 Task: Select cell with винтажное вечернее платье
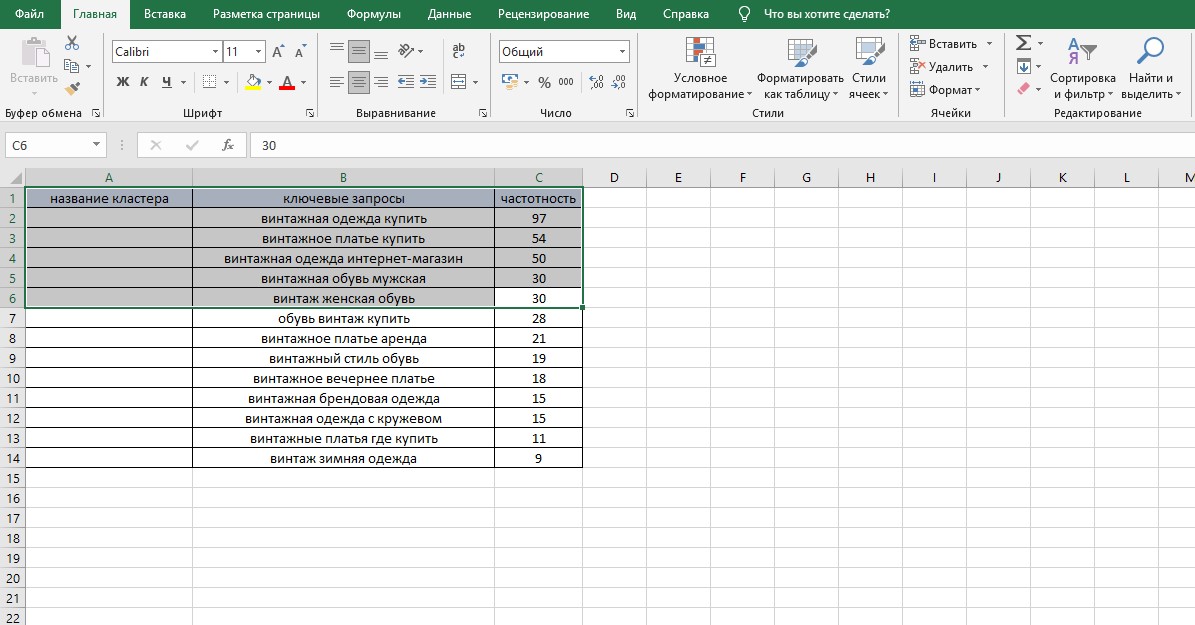pyautogui.click(x=343, y=378)
